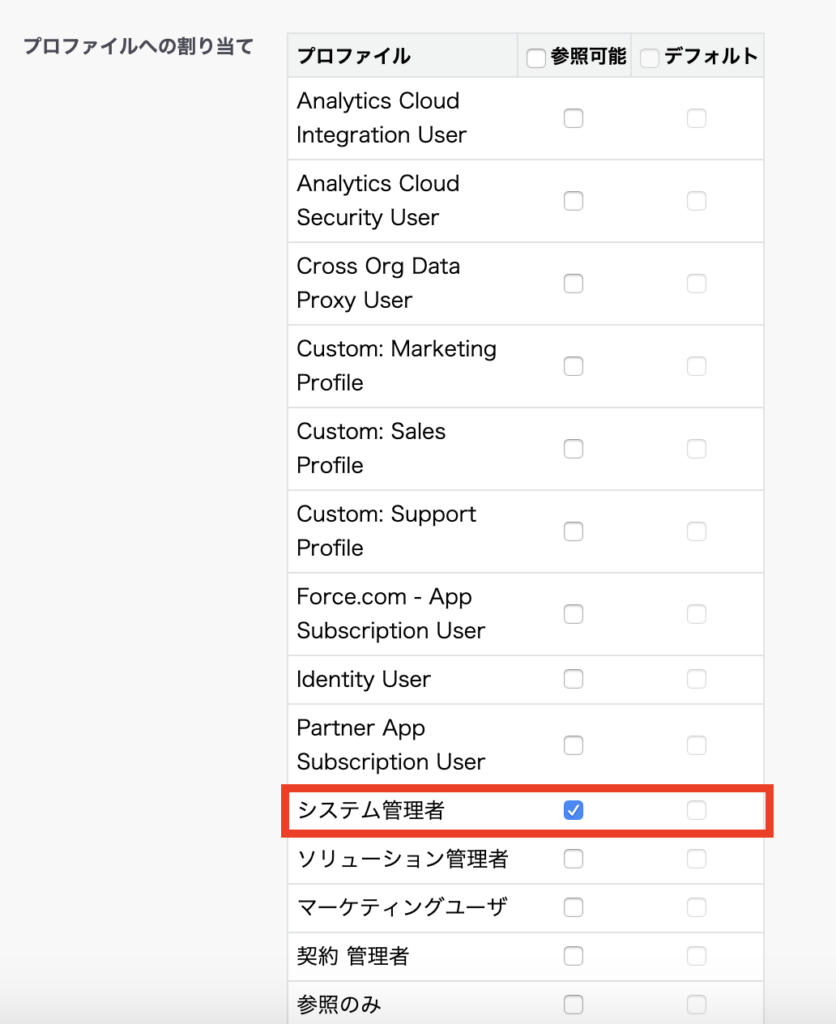The image size is (836, 1024).
Task: Click デフォルト checkbox for ソリューション管理者
Action: 696,859
